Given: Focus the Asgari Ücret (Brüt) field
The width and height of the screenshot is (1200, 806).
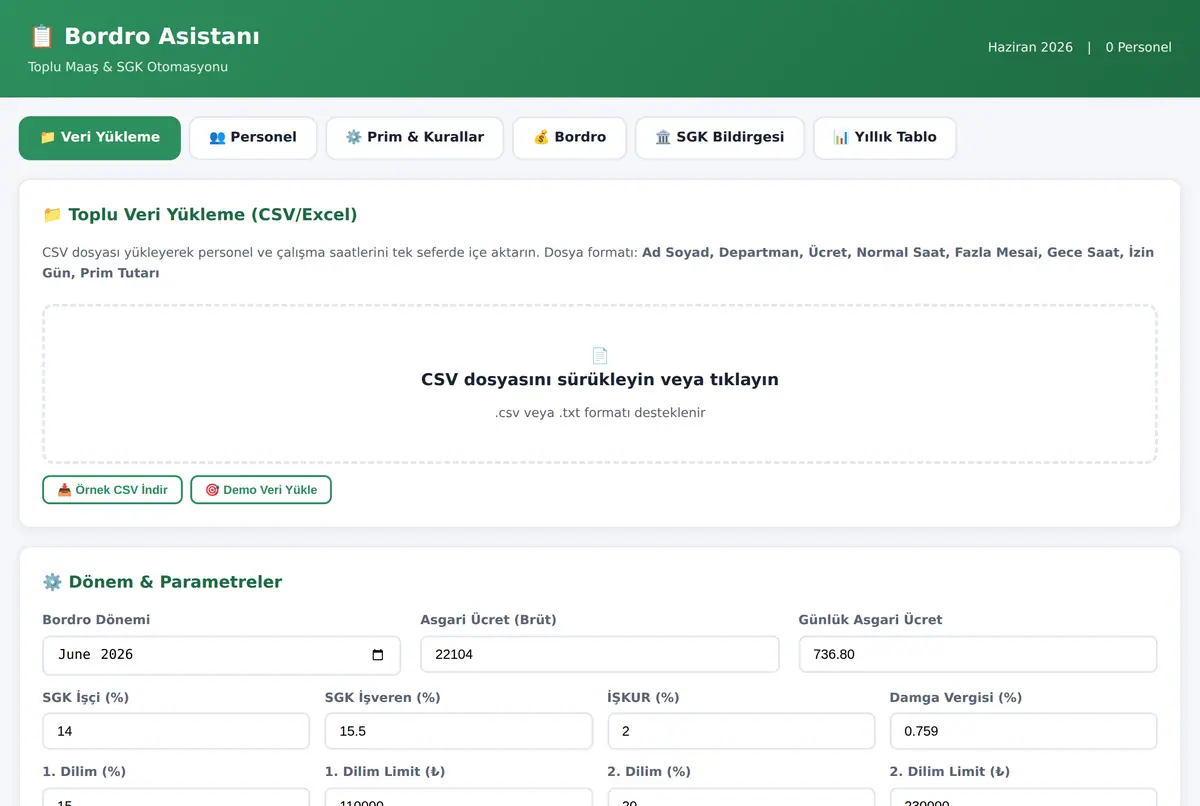Looking at the screenshot, I should coord(600,655).
